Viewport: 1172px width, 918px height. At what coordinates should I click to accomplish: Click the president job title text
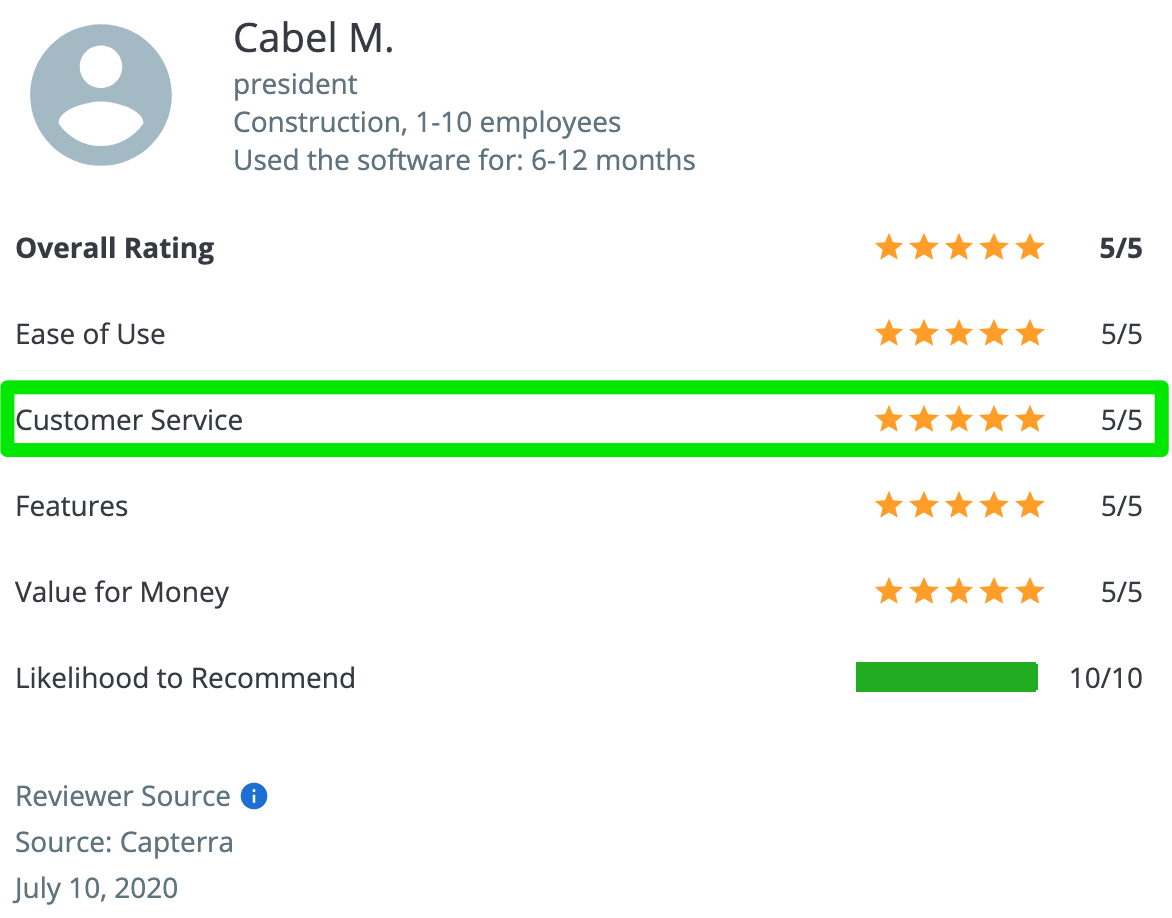[x=295, y=85]
